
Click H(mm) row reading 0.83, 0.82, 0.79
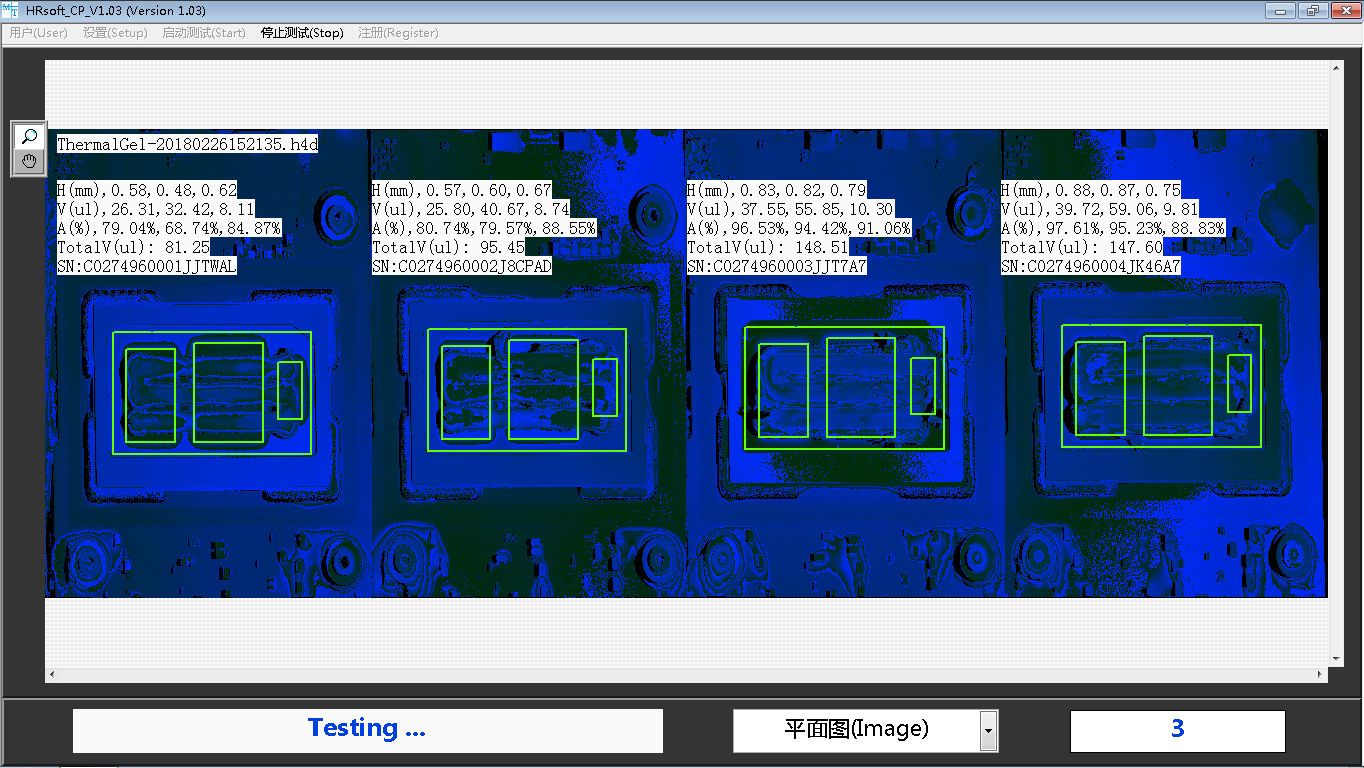coord(777,190)
